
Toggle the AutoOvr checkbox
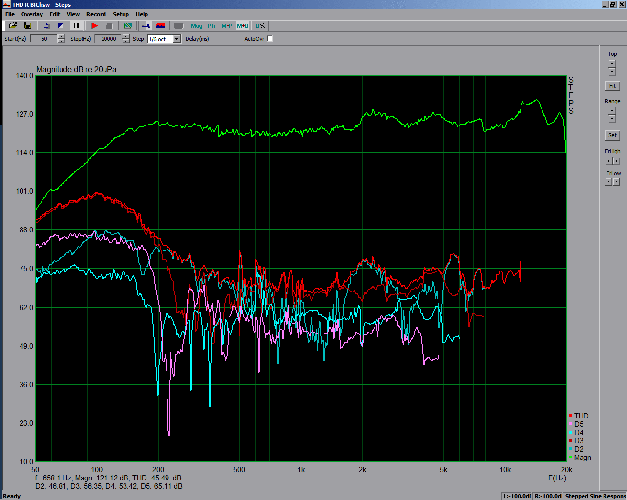tap(269, 39)
